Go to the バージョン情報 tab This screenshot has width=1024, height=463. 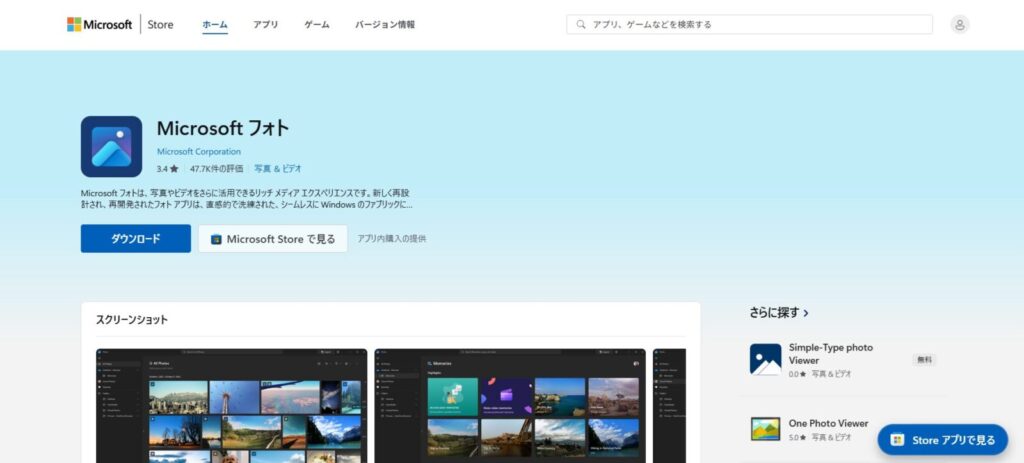tap(385, 24)
